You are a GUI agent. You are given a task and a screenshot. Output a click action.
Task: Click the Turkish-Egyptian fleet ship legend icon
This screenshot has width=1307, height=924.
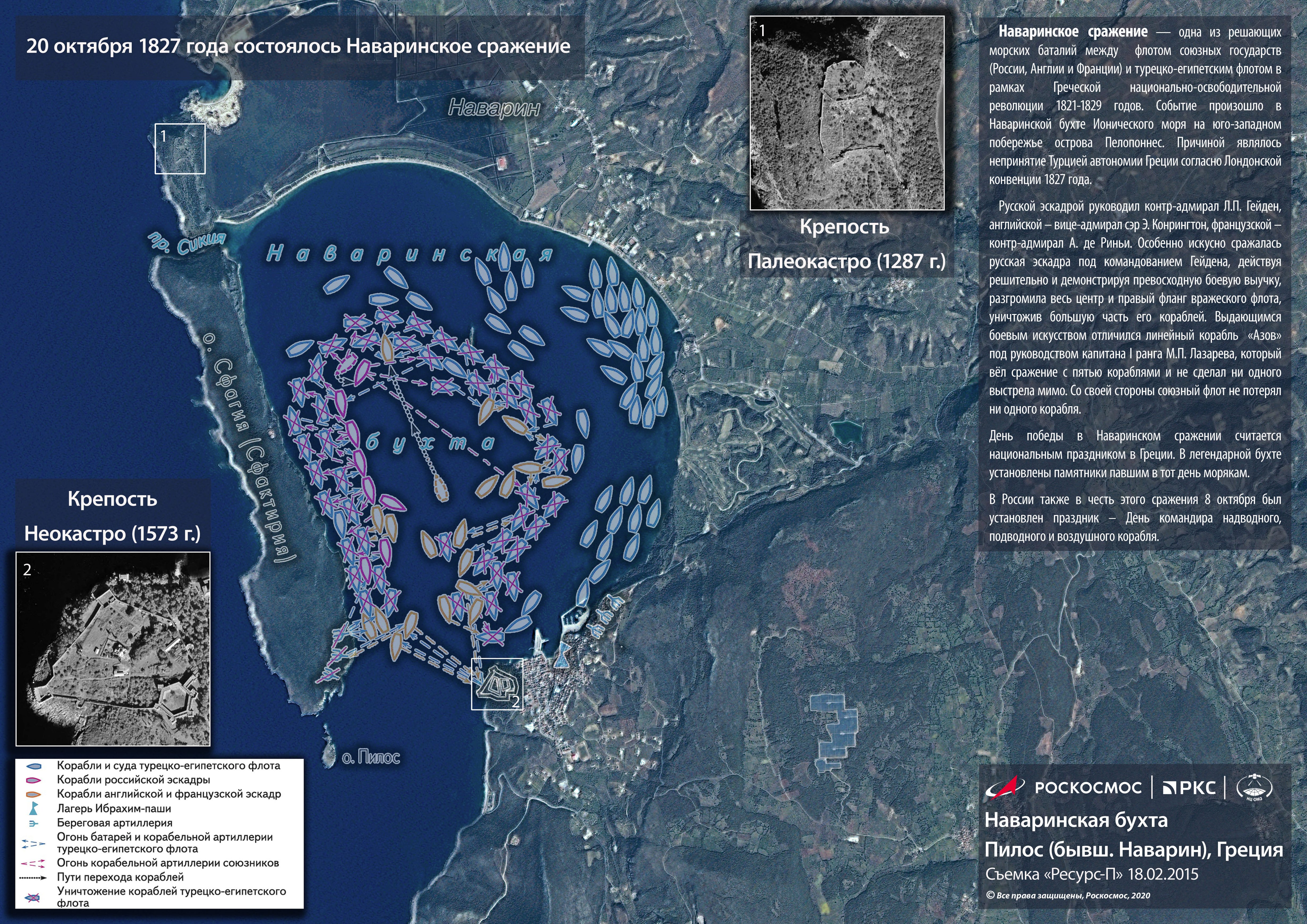tap(34, 767)
